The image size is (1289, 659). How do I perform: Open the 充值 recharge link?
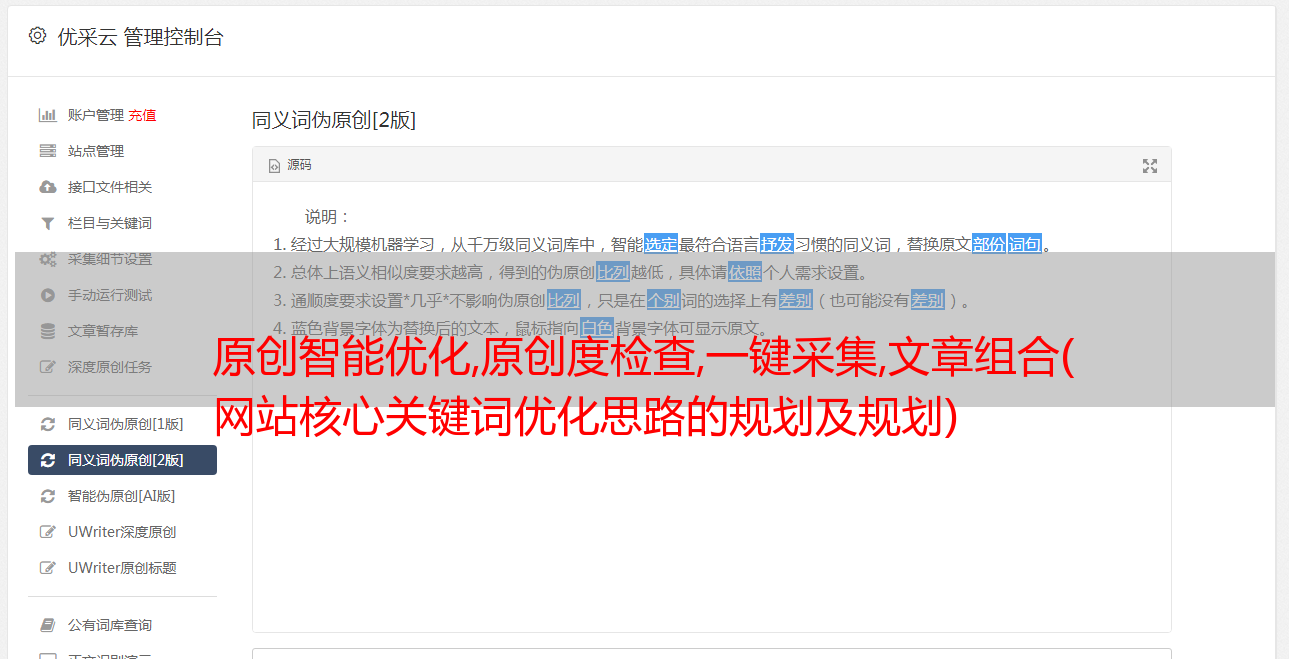pyautogui.click(x=142, y=115)
